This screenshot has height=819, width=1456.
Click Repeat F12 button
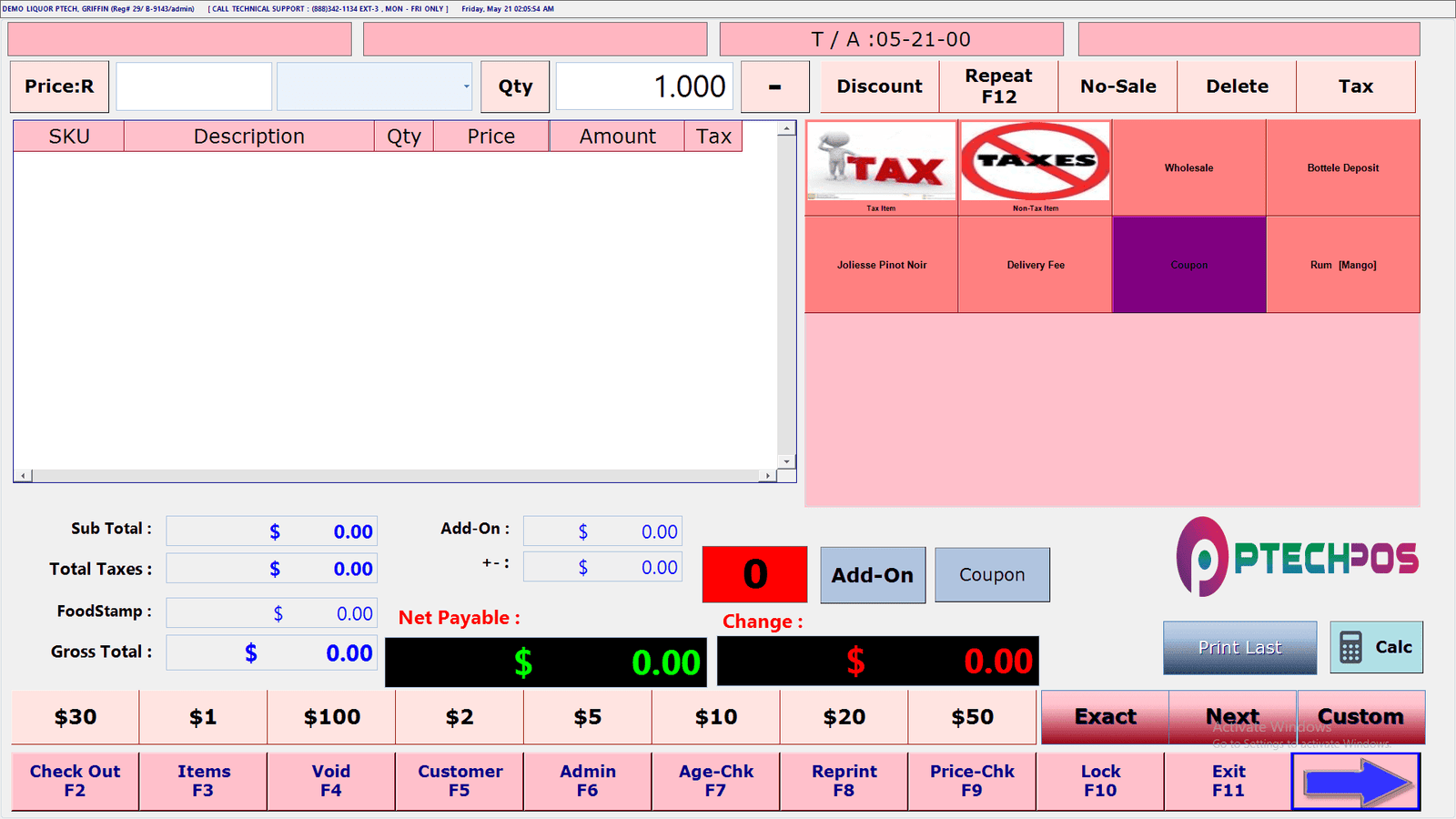998,86
